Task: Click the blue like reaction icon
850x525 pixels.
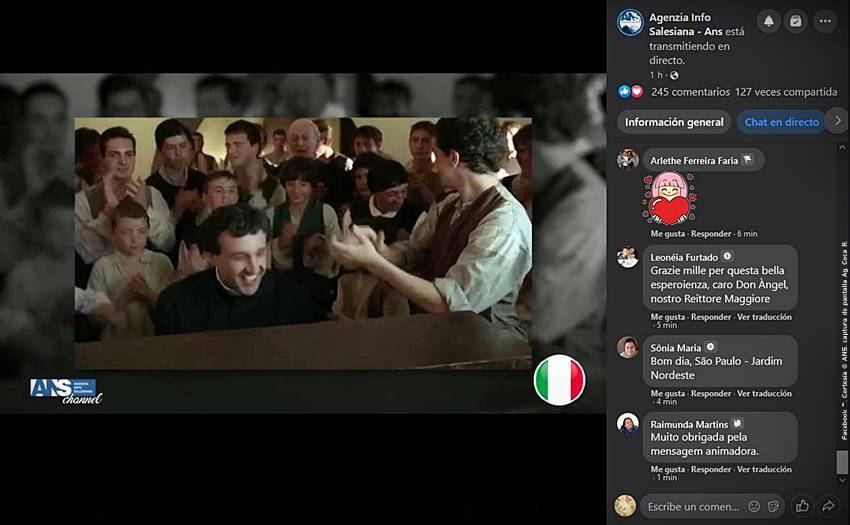Action: (624, 92)
